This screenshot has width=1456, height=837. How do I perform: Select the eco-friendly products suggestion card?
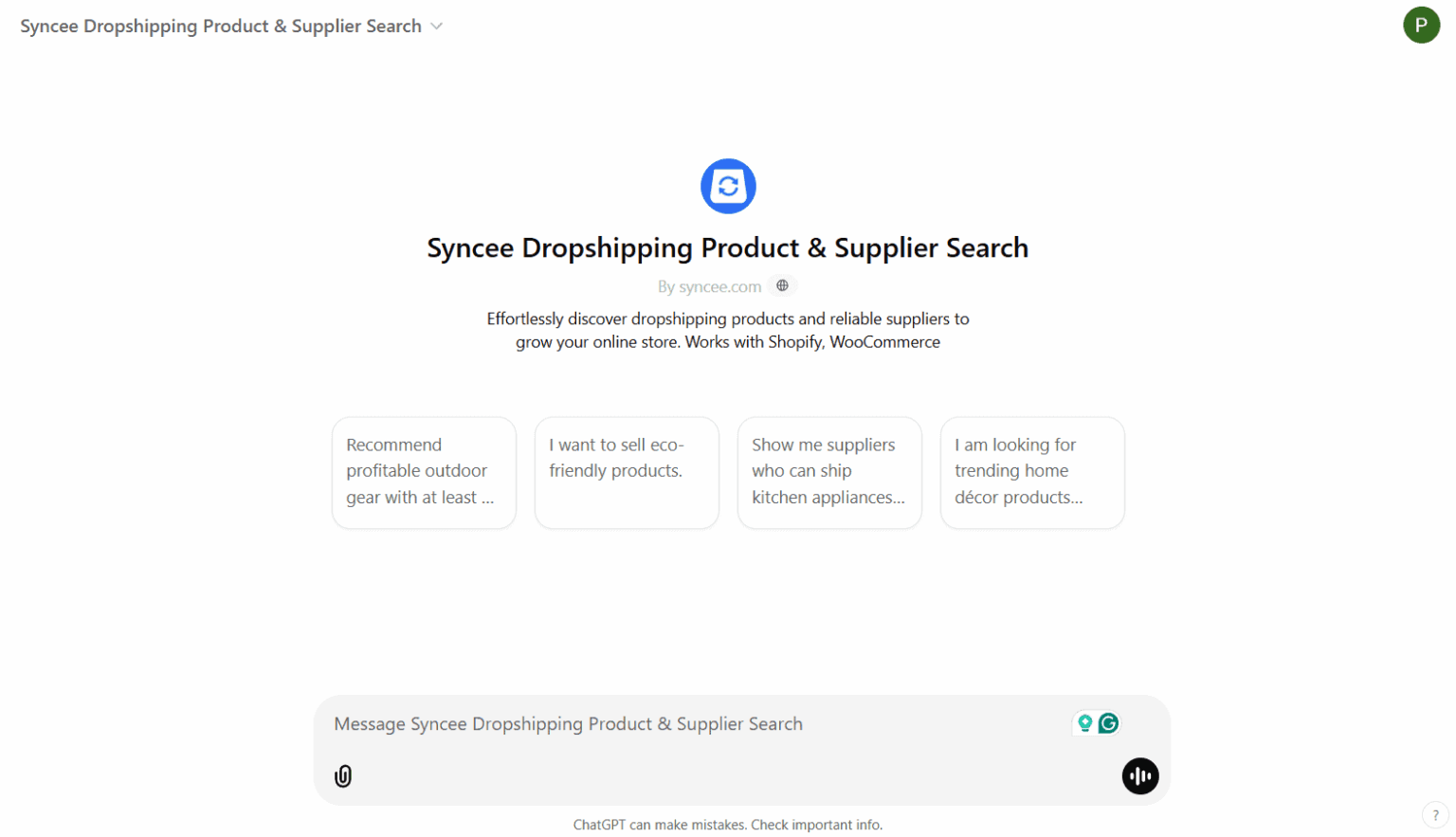point(627,472)
